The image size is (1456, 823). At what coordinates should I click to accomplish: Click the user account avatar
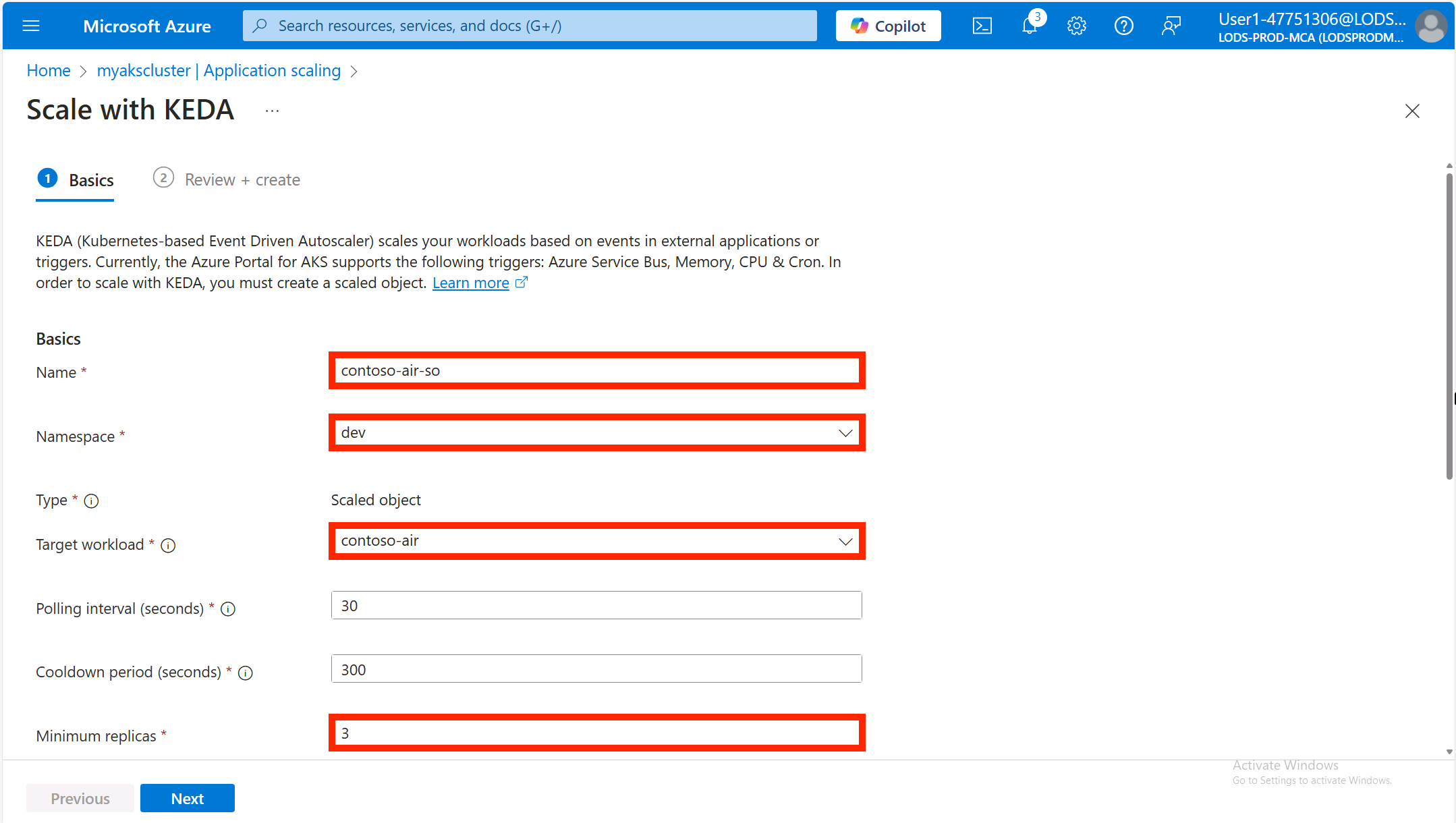click(1430, 26)
